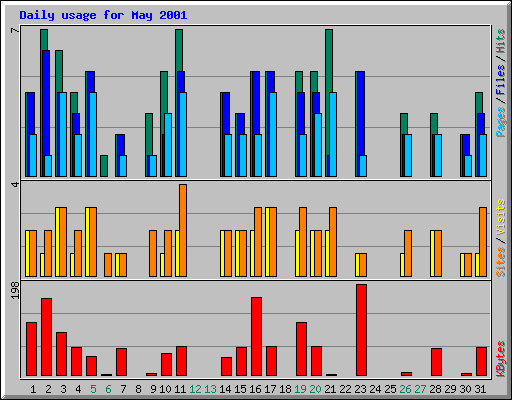Screen dimensions: 512x400
Task: Click the day "3" x-axis label
Action: coord(63,389)
